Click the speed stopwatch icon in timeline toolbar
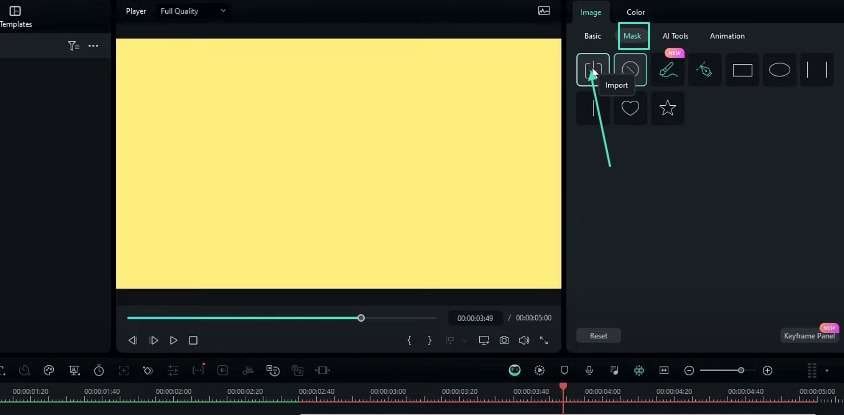 click(x=99, y=370)
